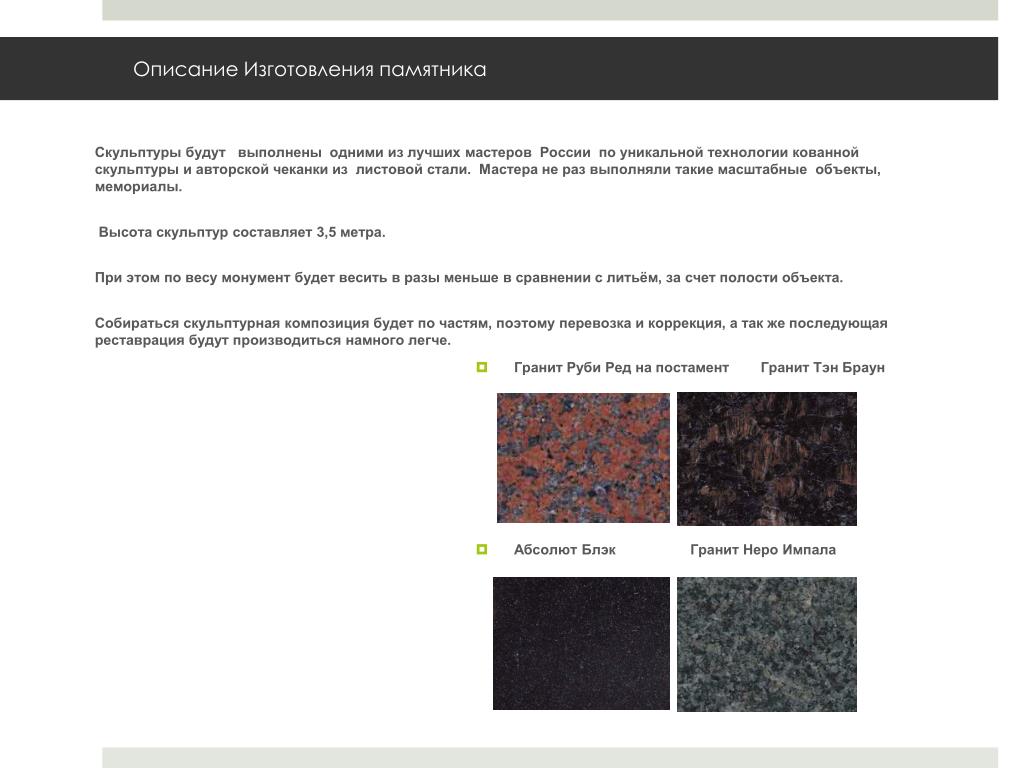Click the Nero Impala granite sample image
Screen dimensions: 1024x768
767,645
